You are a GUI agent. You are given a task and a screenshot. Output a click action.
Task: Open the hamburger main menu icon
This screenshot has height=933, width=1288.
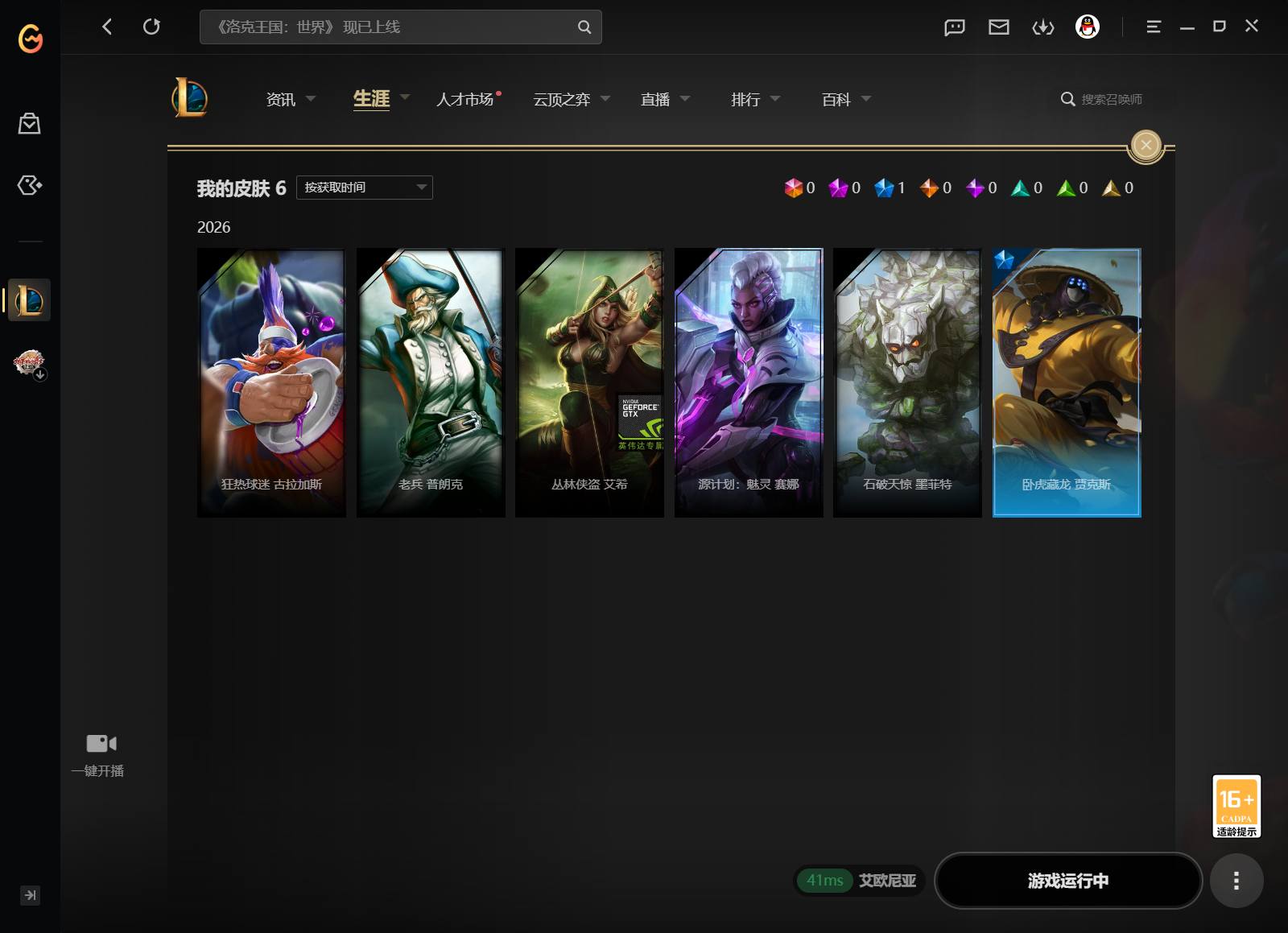(1154, 27)
